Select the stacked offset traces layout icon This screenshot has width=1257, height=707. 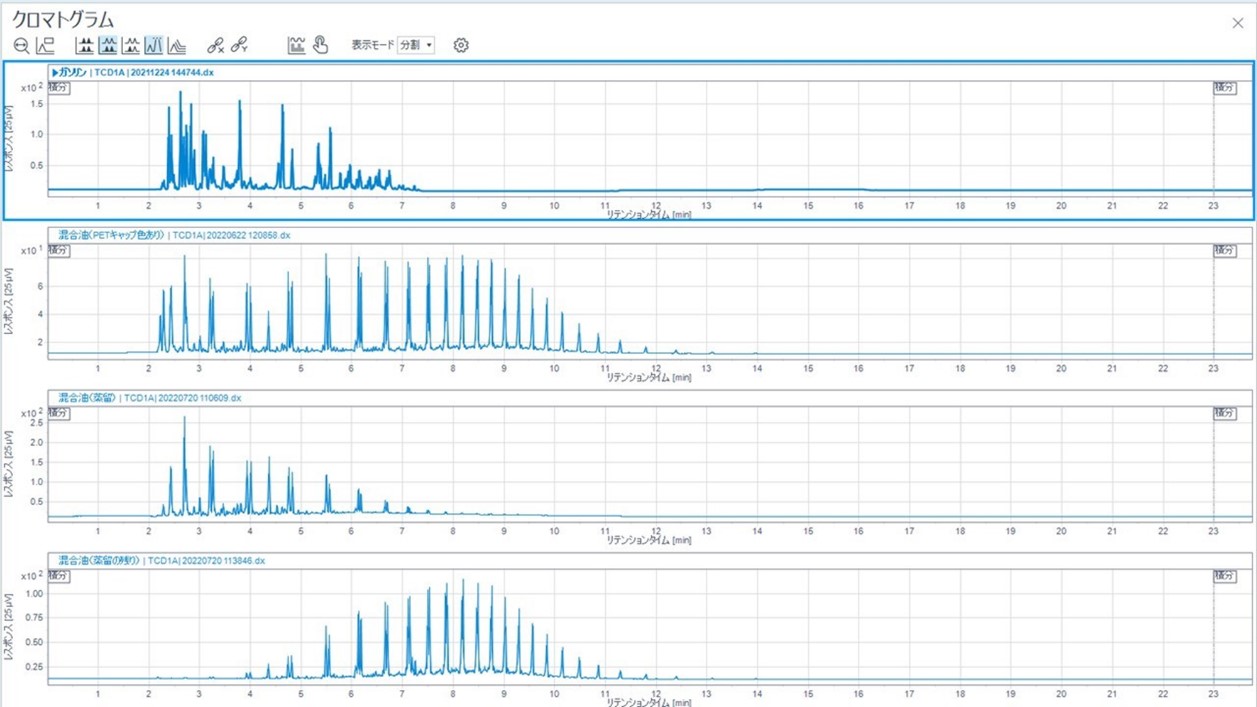point(177,45)
